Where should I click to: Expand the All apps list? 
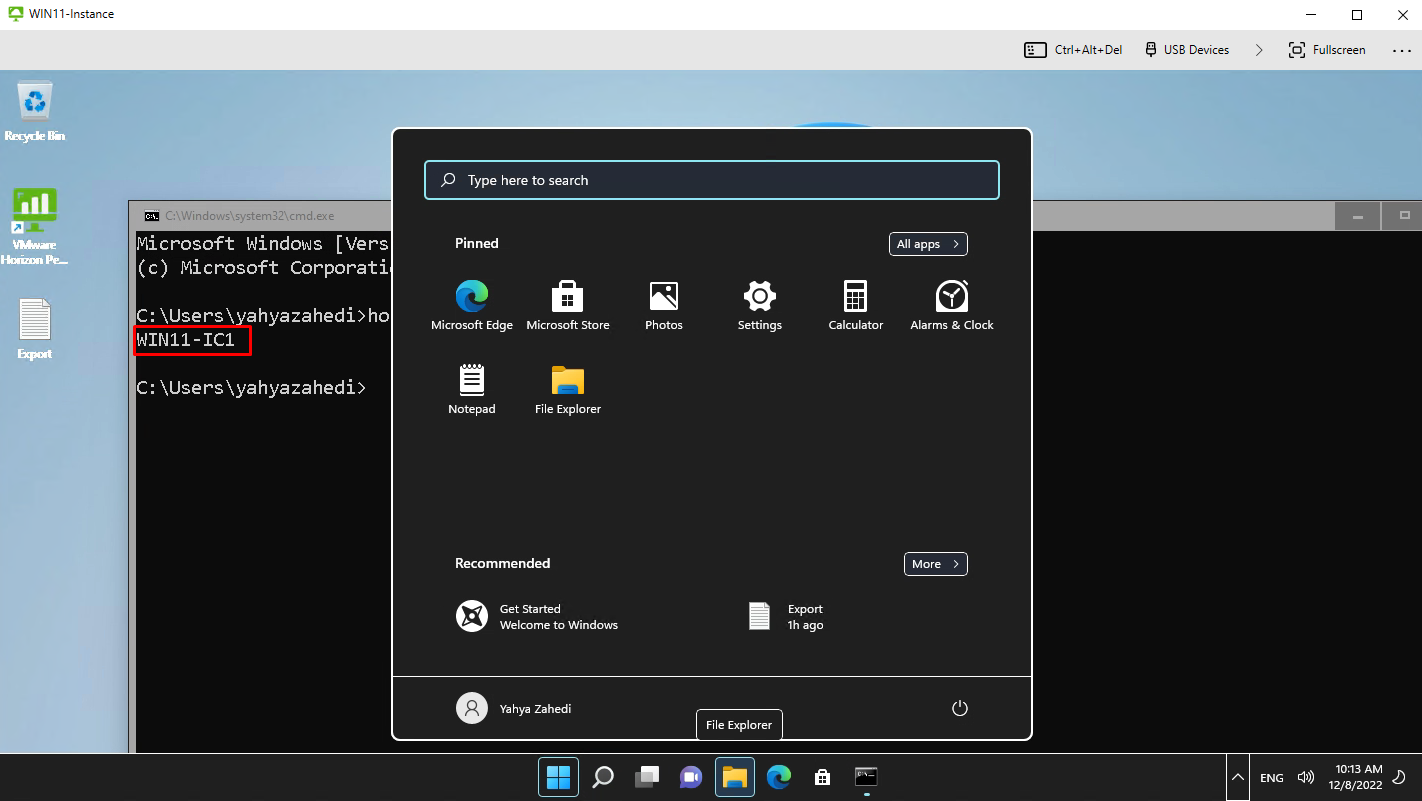[x=927, y=243]
